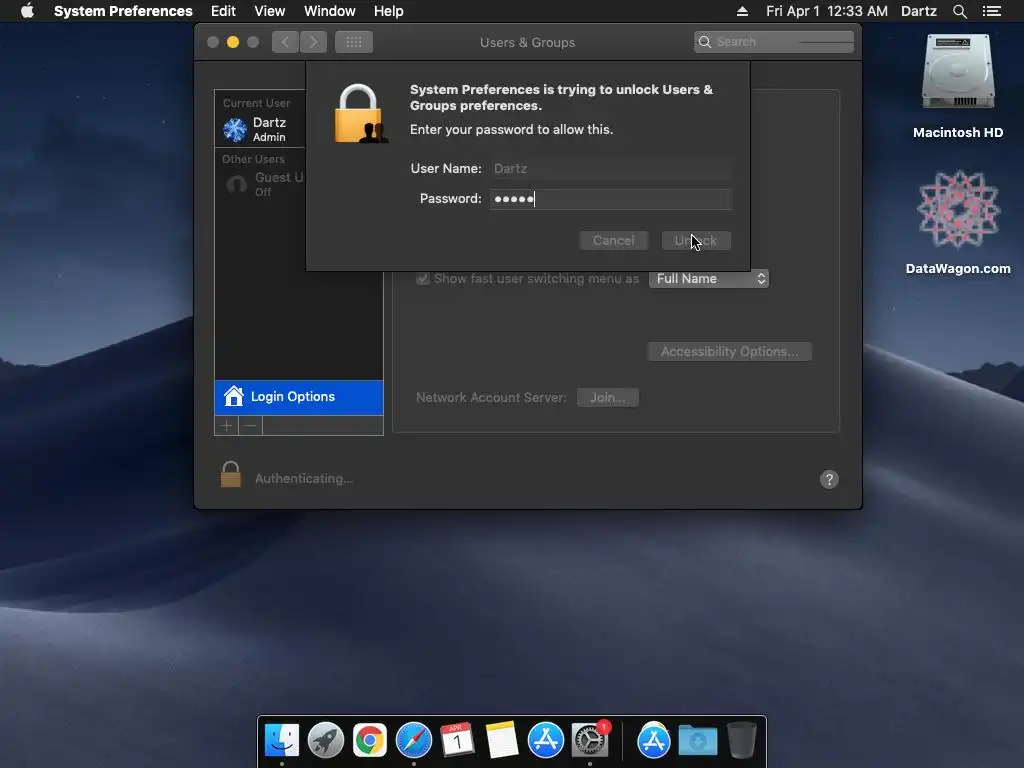
Task: Click the Search field in Users & Groups
Action: pyautogui.click(x=774, y=42)
